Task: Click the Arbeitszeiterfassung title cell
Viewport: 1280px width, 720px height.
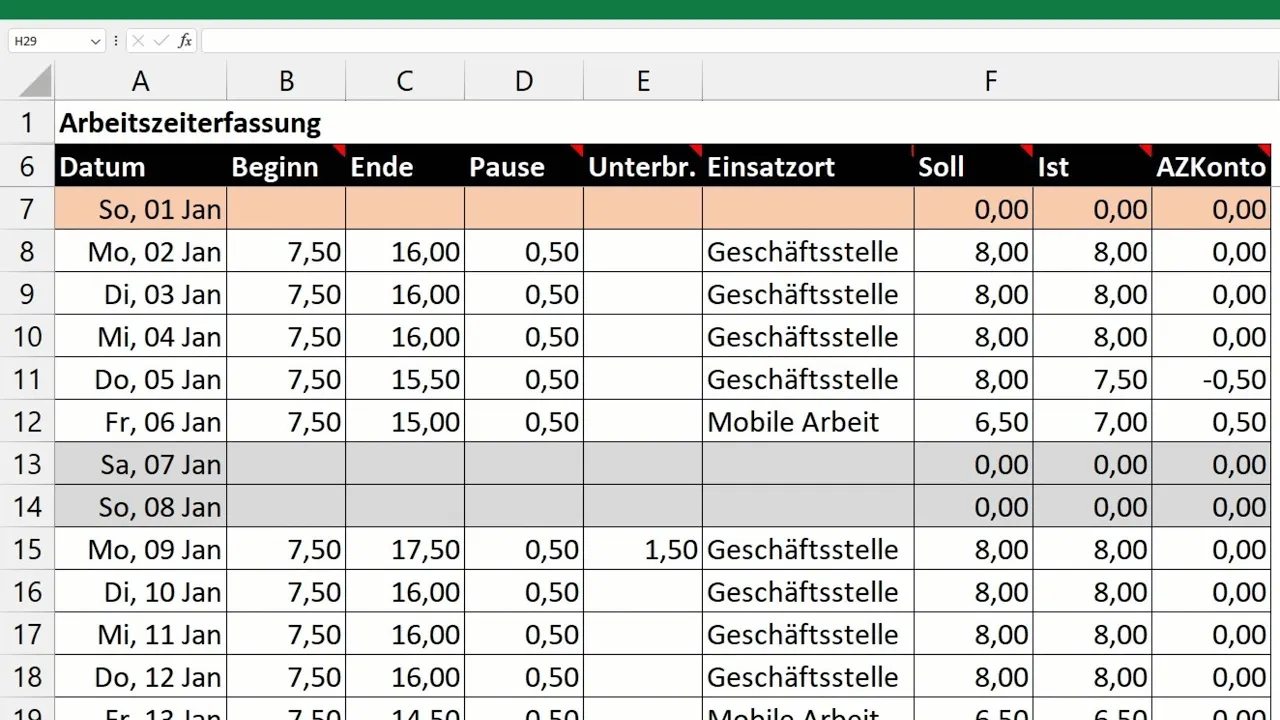Action: pos(190,123)
